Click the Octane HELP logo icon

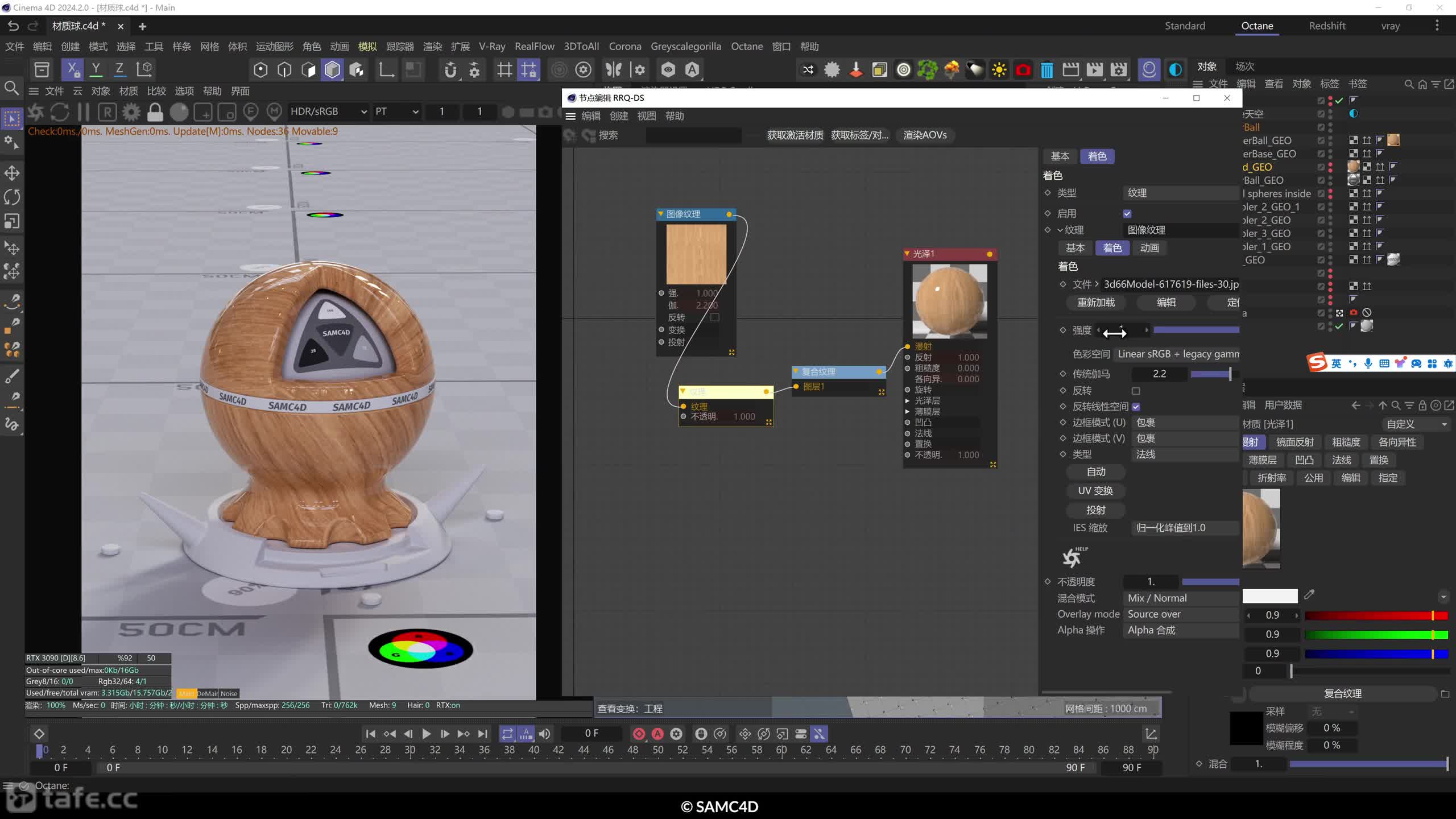tap(1074, 557)
